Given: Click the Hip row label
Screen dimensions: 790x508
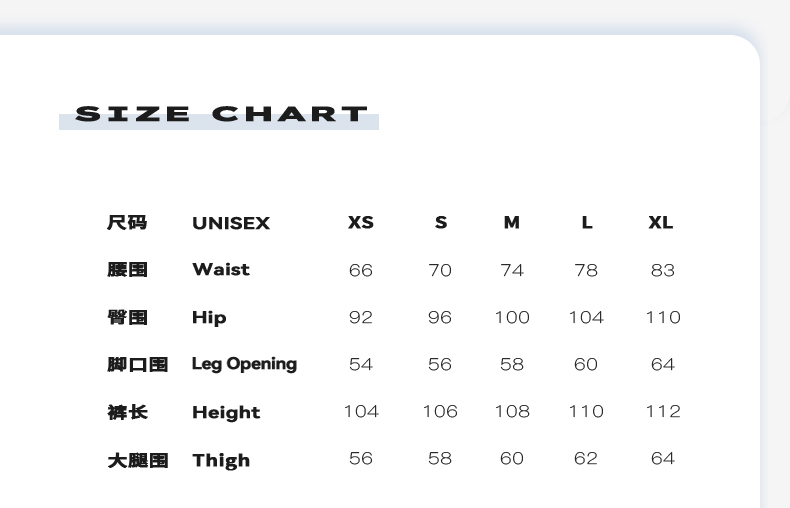Looking at the screenshot, I should pyautogui.click(x=209, y=317).
